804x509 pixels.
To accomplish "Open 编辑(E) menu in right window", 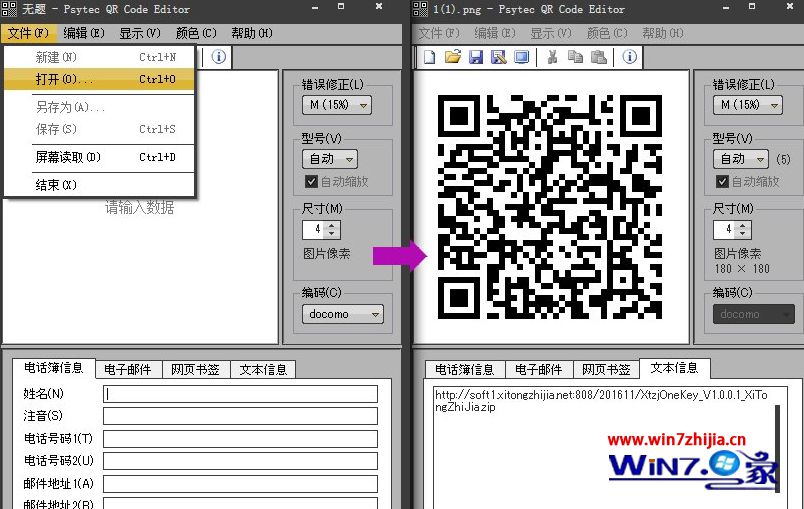I will pos(494,33).
